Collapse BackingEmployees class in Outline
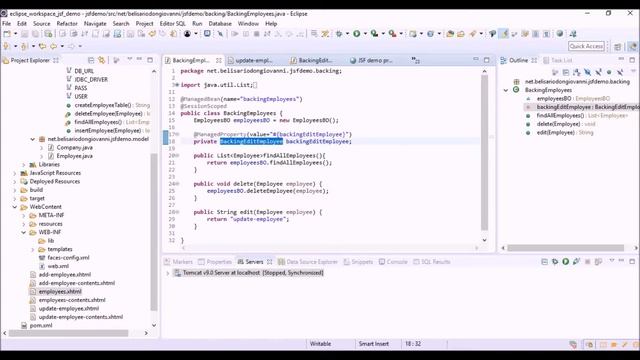The width and height of the screenshot is (640, 360). pos(506,90)
